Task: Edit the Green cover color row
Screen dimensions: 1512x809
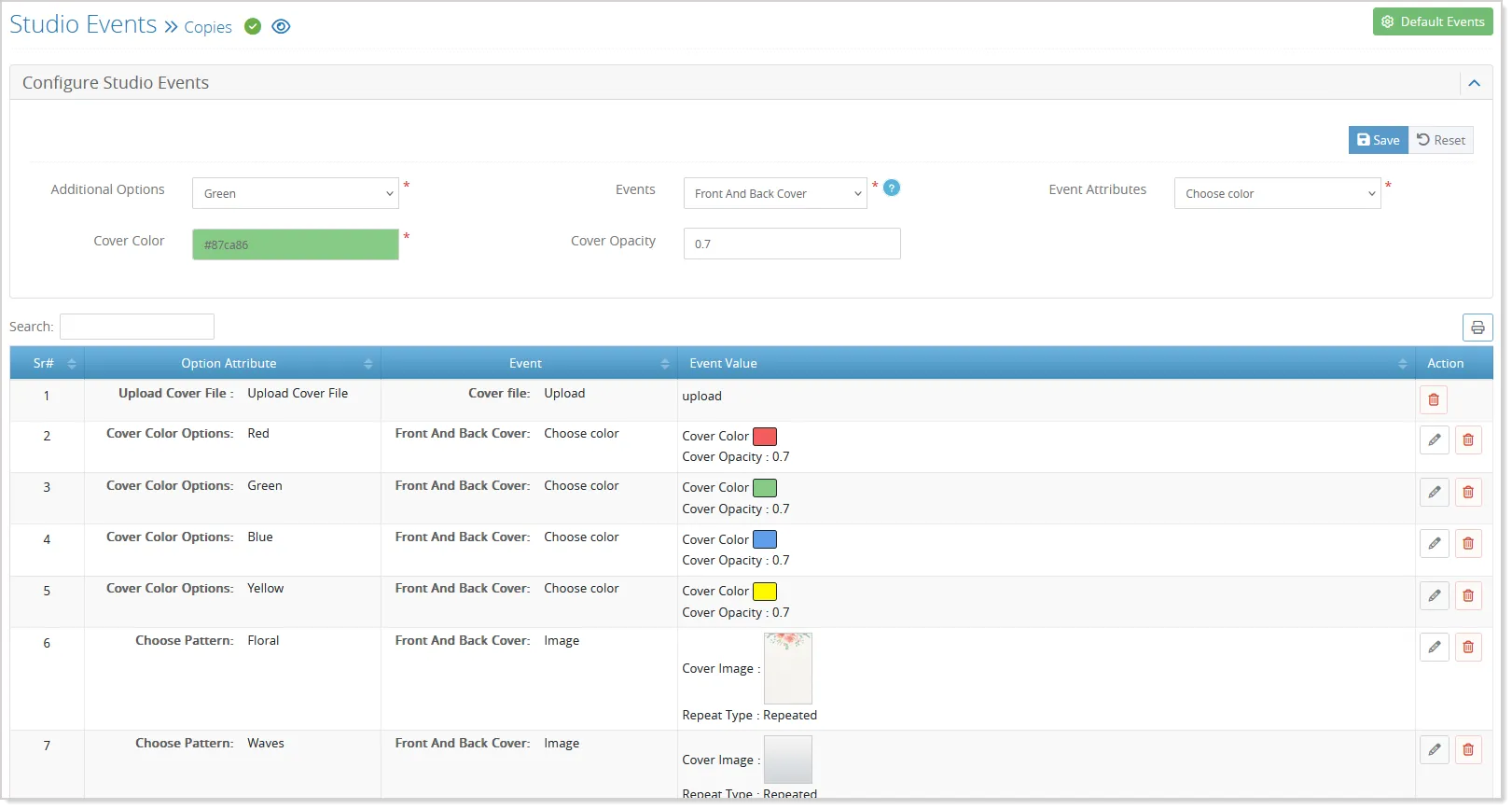Action: point(1434,492)
